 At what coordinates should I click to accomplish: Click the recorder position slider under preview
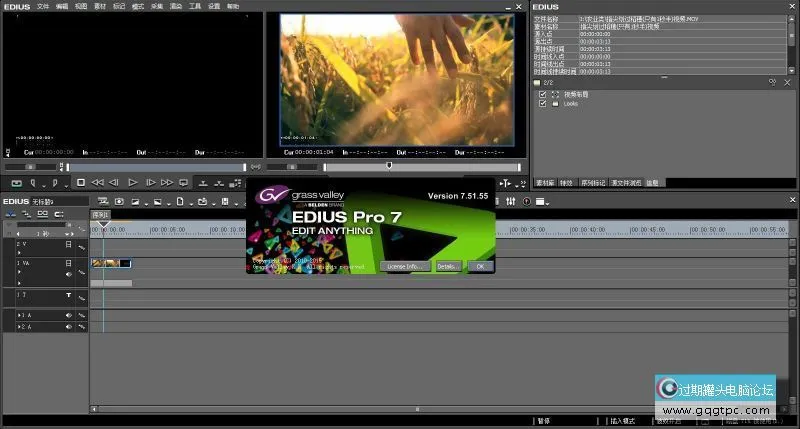pyautogui.click(x=390, y=166)
